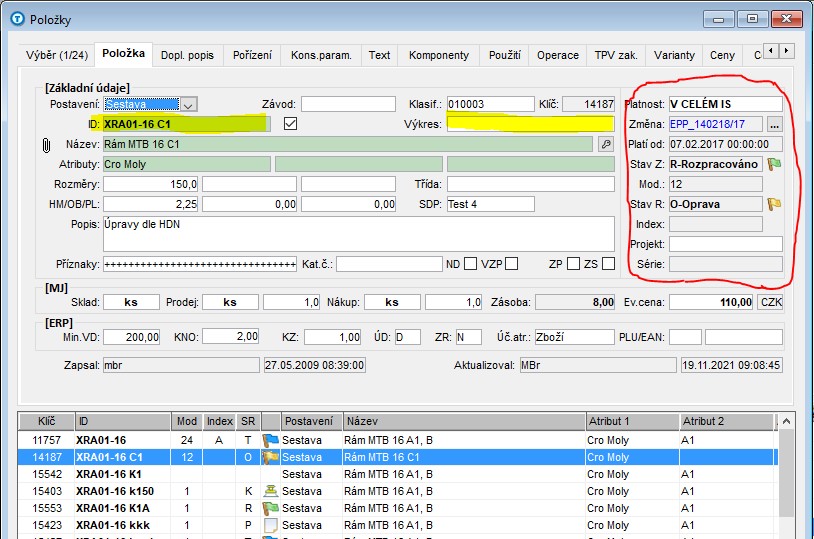Click the Platnost field showing V CELÉM IS

coord(726,104)
